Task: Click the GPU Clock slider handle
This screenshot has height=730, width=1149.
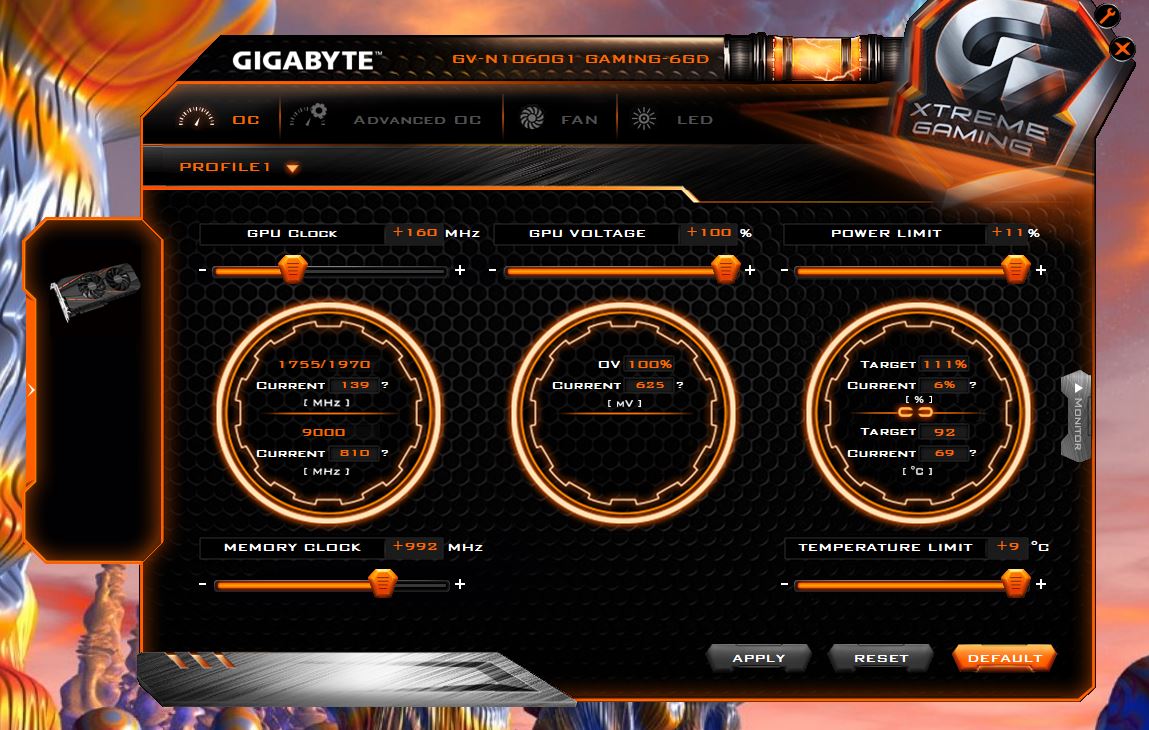Action: pyautogui.click(x=292, y=269)
